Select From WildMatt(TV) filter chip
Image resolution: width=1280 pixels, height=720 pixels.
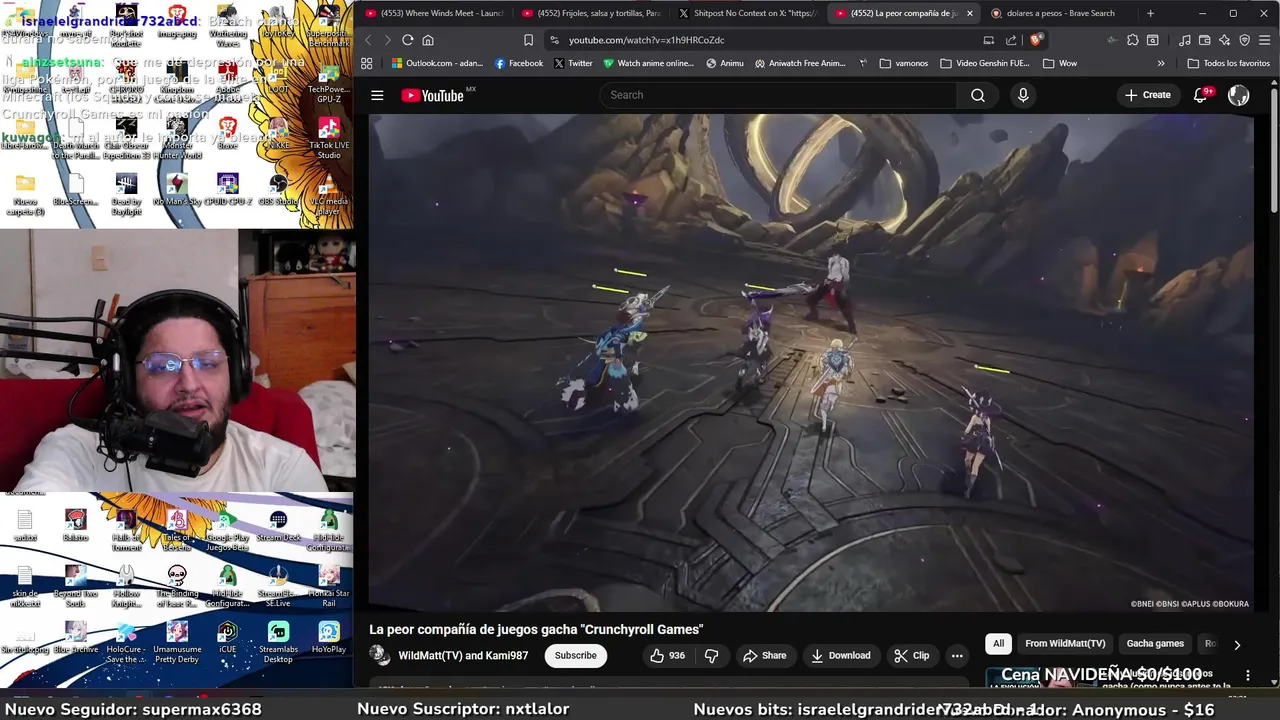tap(1065, 644)
